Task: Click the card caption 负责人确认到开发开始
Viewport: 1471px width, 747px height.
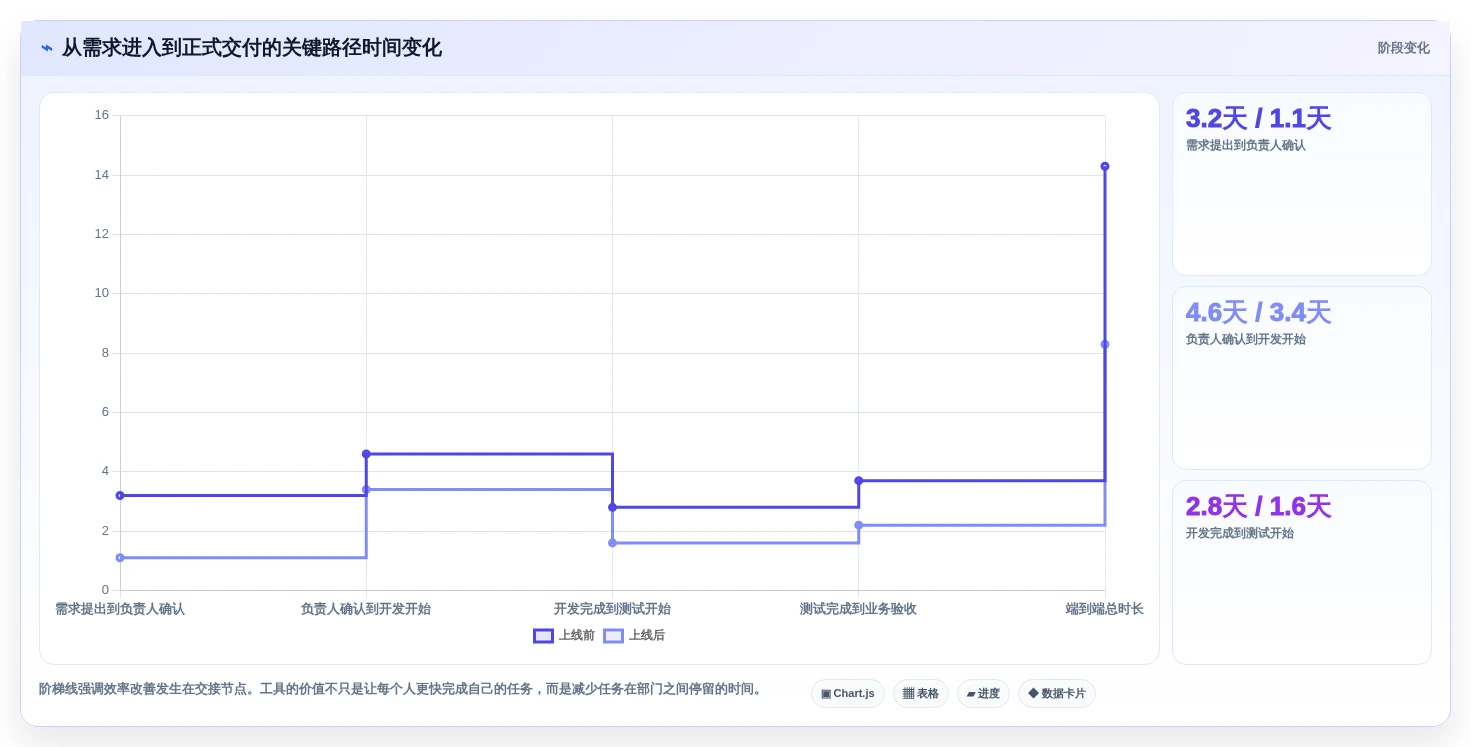Action: tap(1245, 339)
